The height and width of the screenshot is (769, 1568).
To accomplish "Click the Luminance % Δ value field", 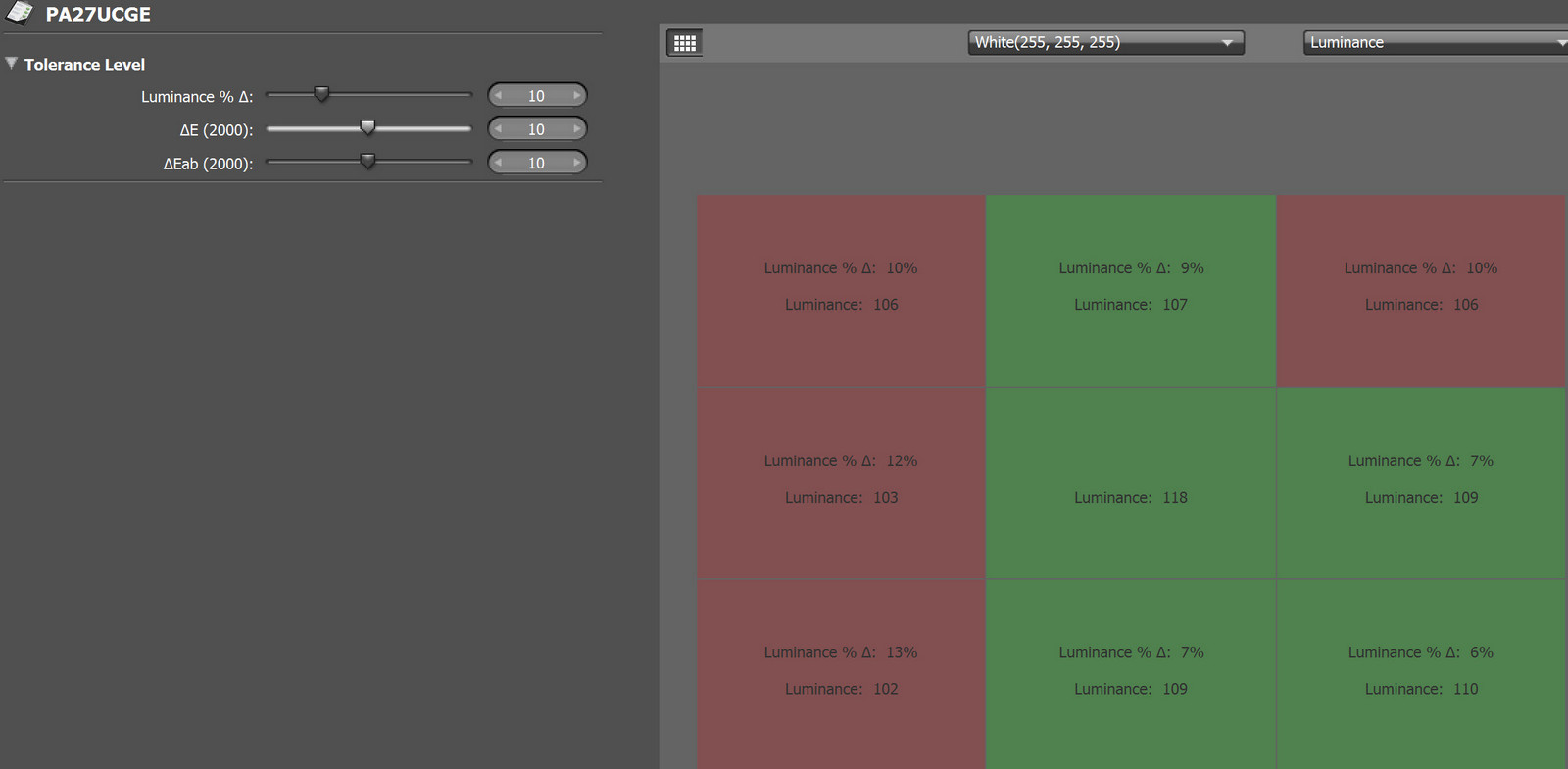I will 536,96.
